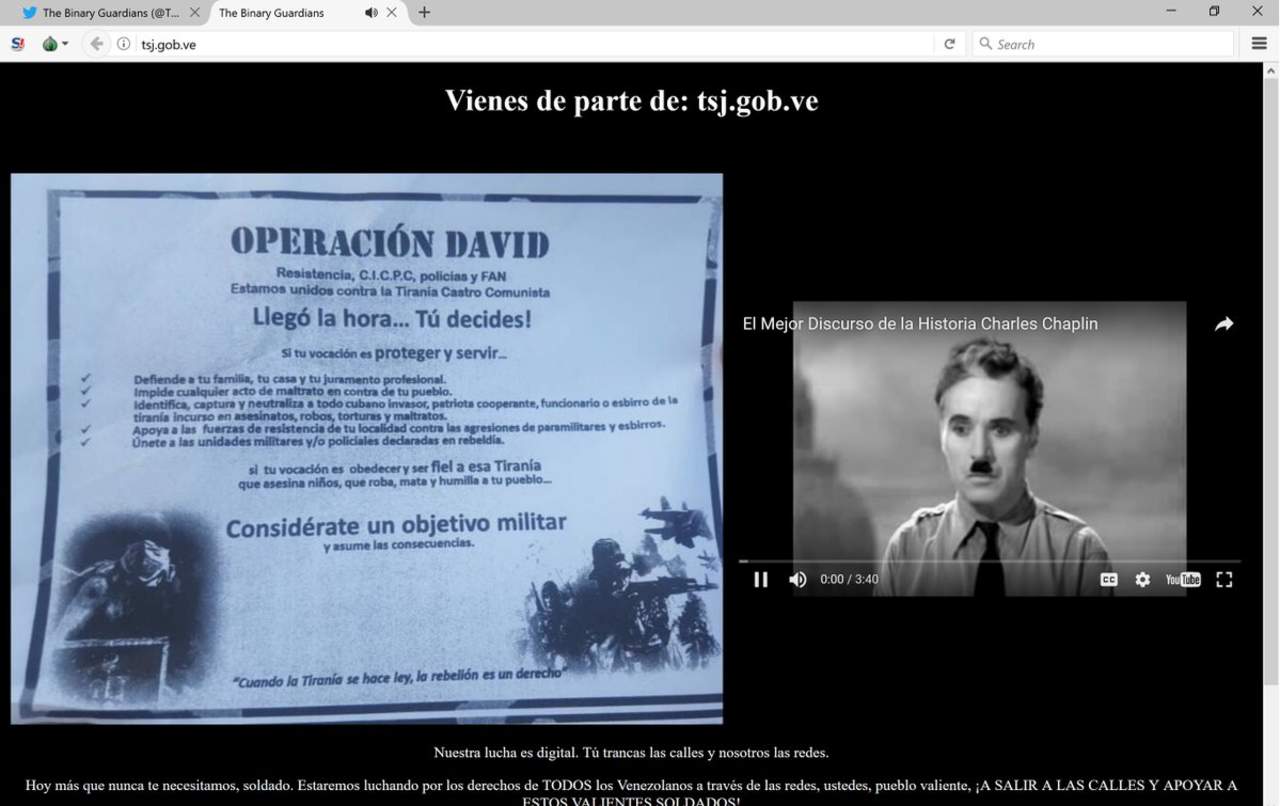The image size is (1280, 806).
Task: Mute the video with the speaker icon
Action: pyautogui.click(x=797, y=579)
